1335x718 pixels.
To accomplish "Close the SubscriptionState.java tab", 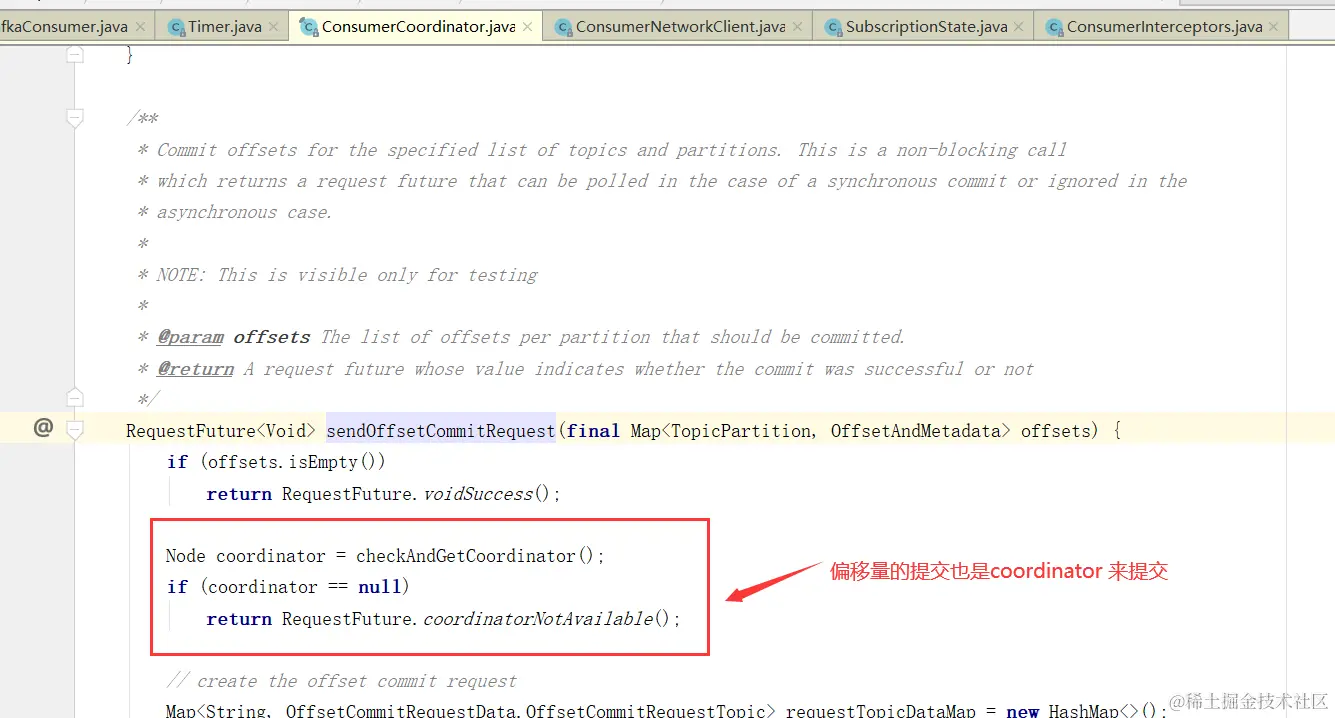I will pyautogui.click(x=1020, y=27).
